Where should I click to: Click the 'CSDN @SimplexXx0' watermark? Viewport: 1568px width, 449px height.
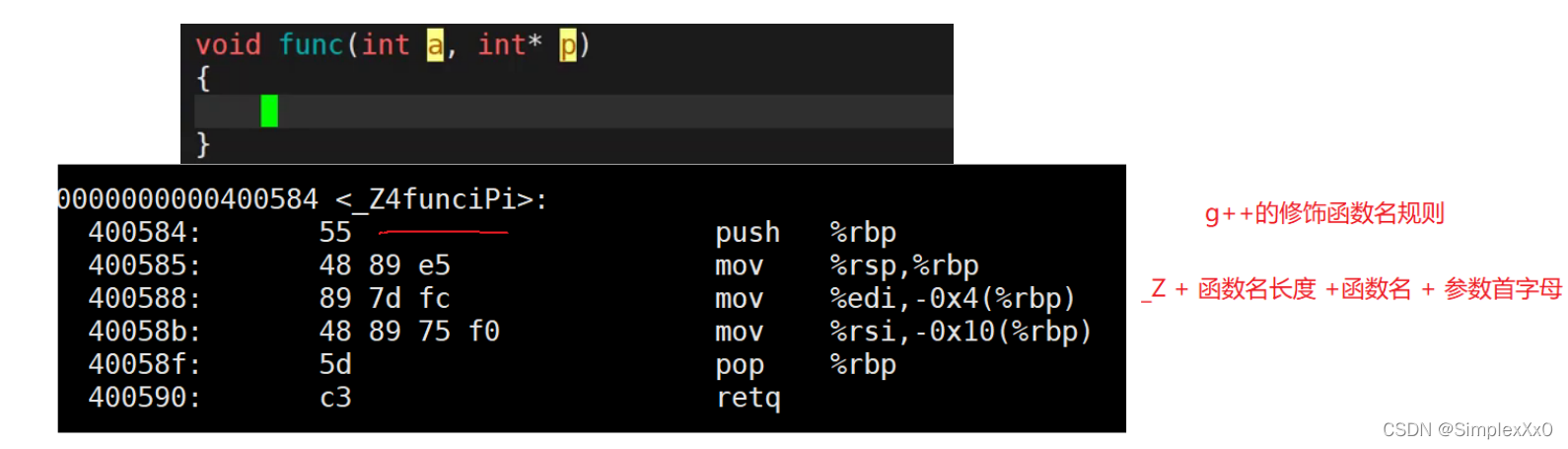(1467, 430)
